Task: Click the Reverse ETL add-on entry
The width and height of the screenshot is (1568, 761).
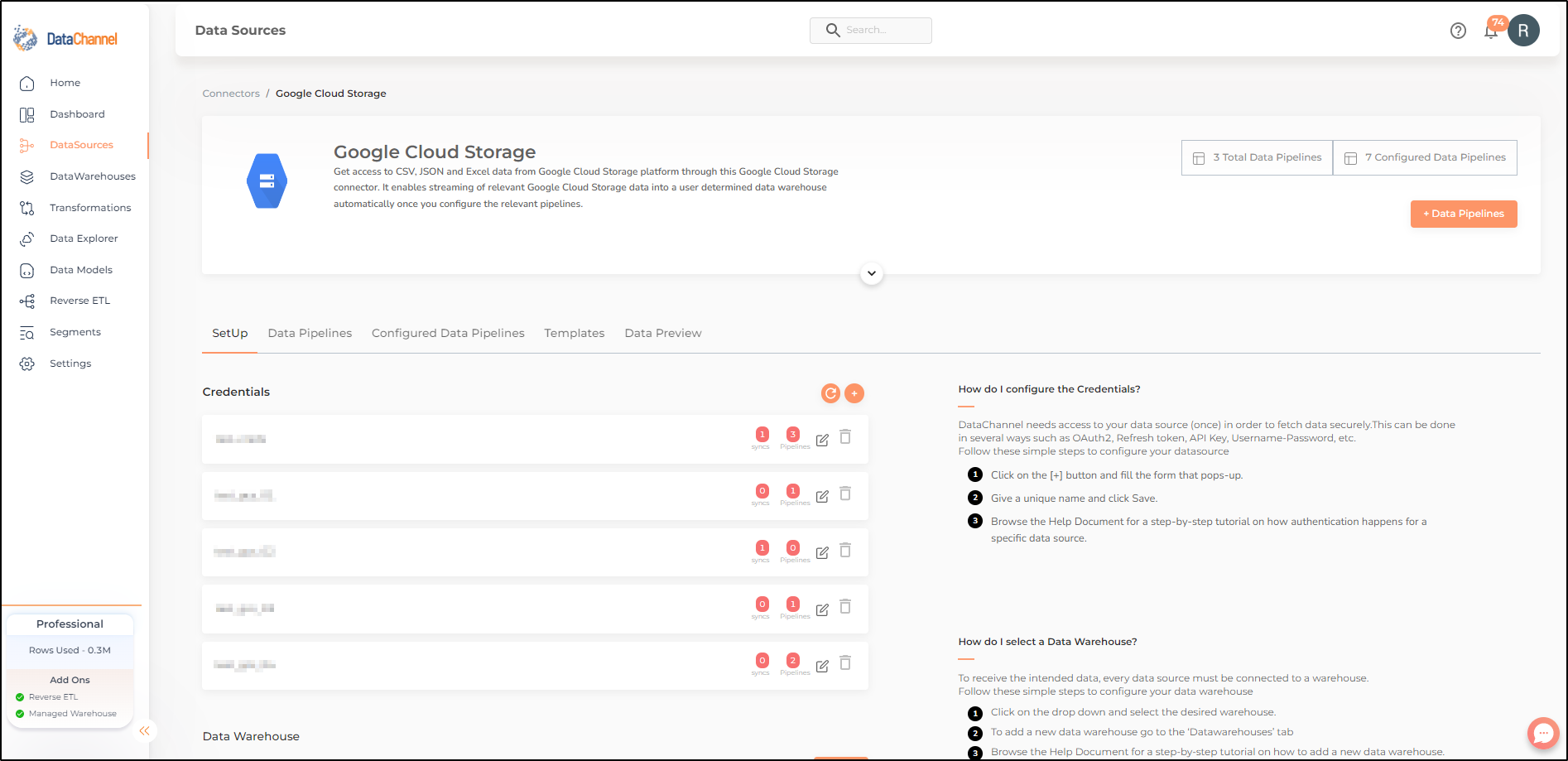Action: (x=53, y=697)
